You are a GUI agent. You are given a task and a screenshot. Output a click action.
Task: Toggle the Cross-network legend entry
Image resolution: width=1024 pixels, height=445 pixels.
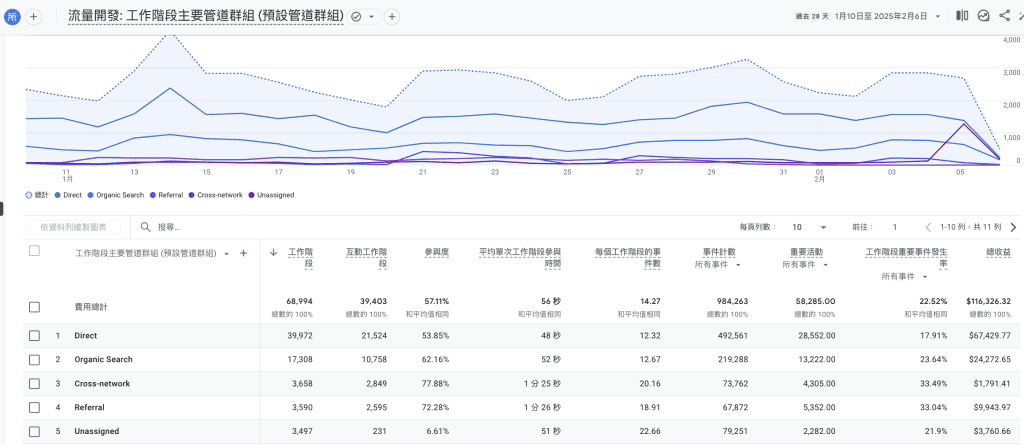pyautogui.click(x=216, y=195)
